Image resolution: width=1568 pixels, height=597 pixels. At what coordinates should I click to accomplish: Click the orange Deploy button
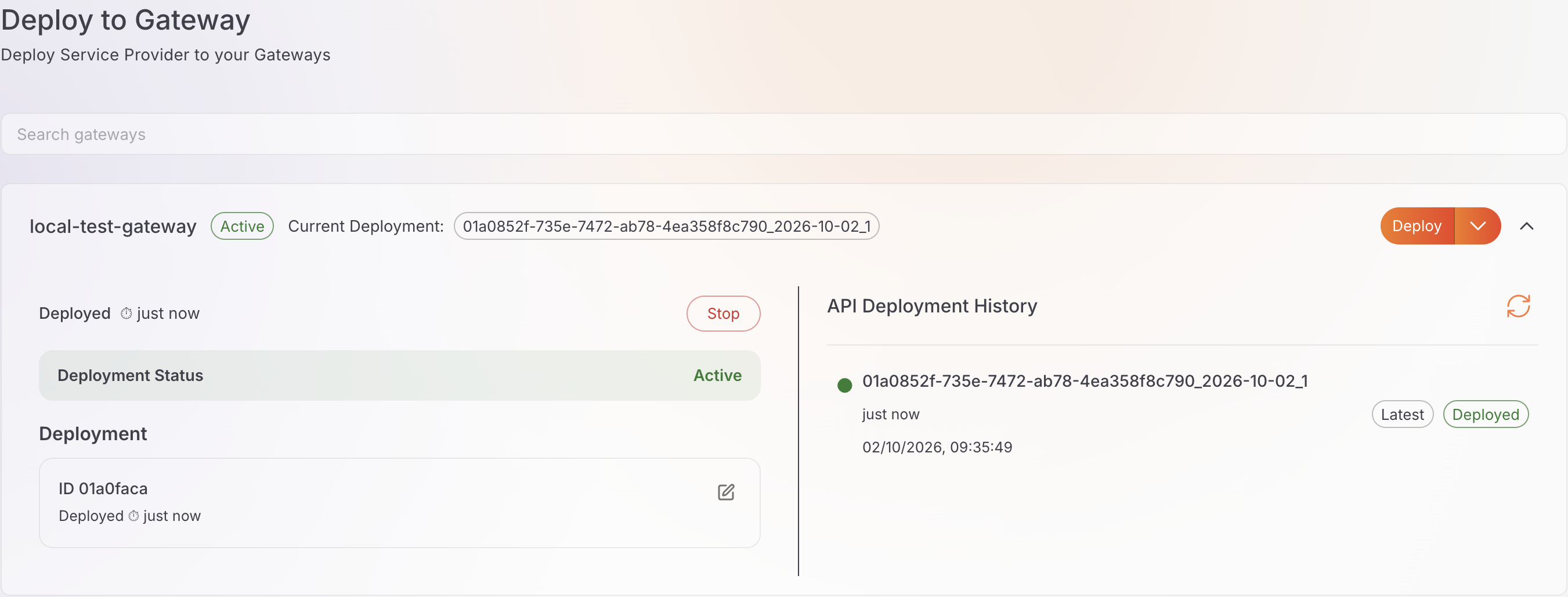point(1417,226)
